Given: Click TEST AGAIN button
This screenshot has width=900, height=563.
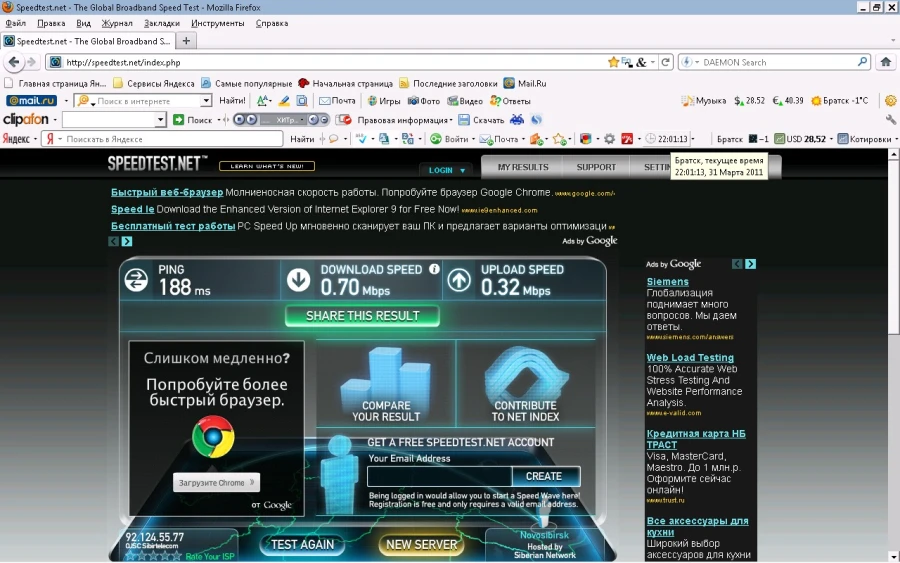Looking at the screenshot, I should click(x=302, y=545).
